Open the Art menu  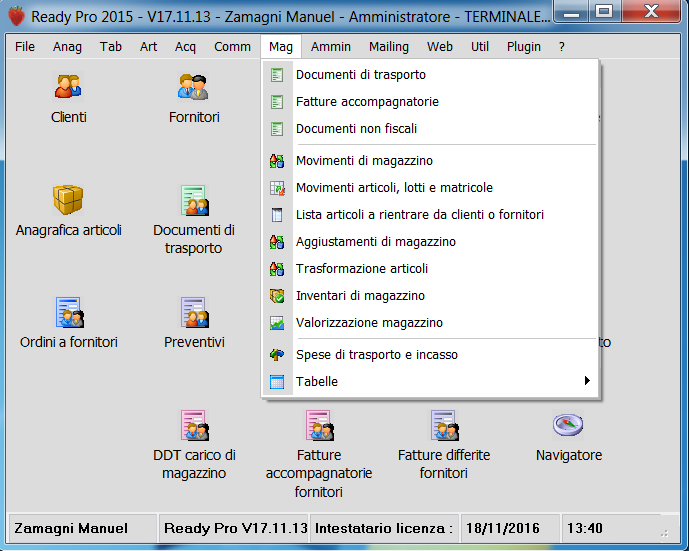pos(149,47)
